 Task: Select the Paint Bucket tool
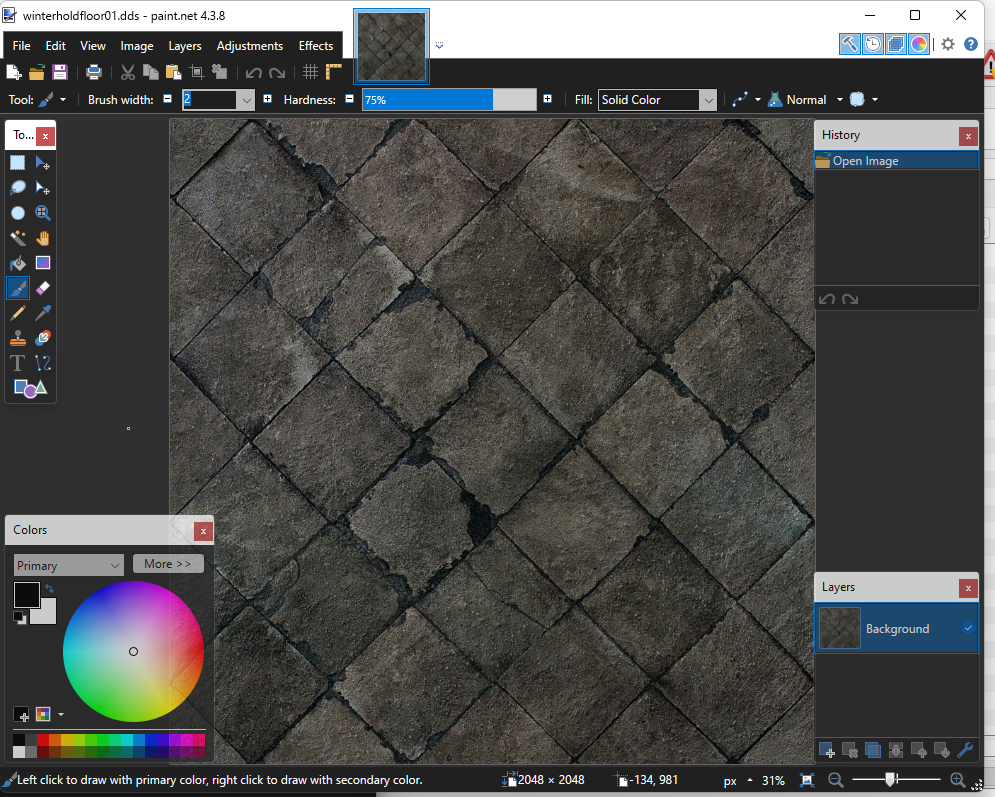[18, 263]
